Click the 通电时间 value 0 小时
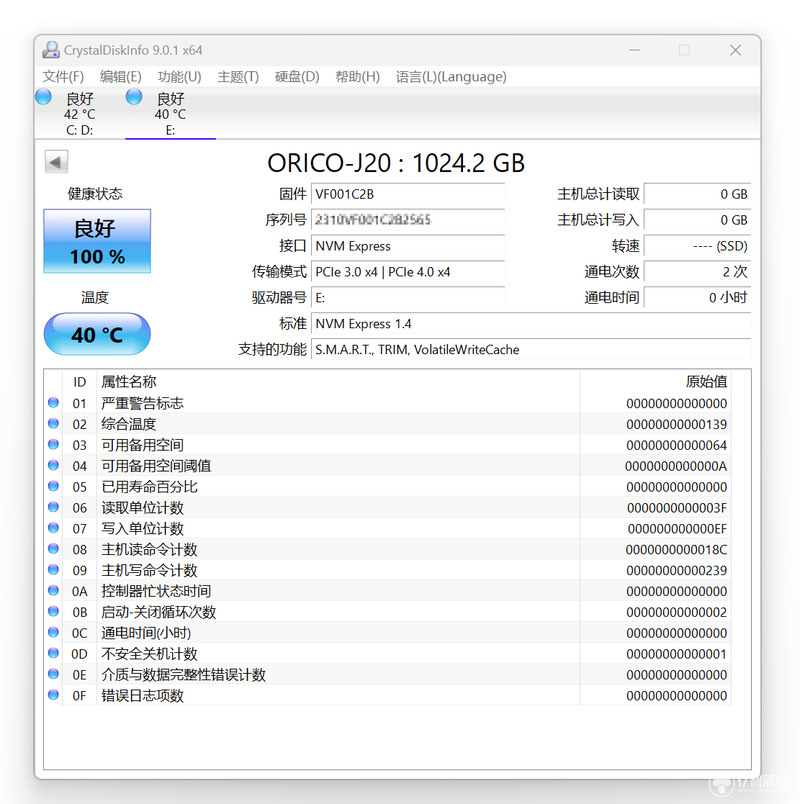800x804 pixels. tap(697, 298)
